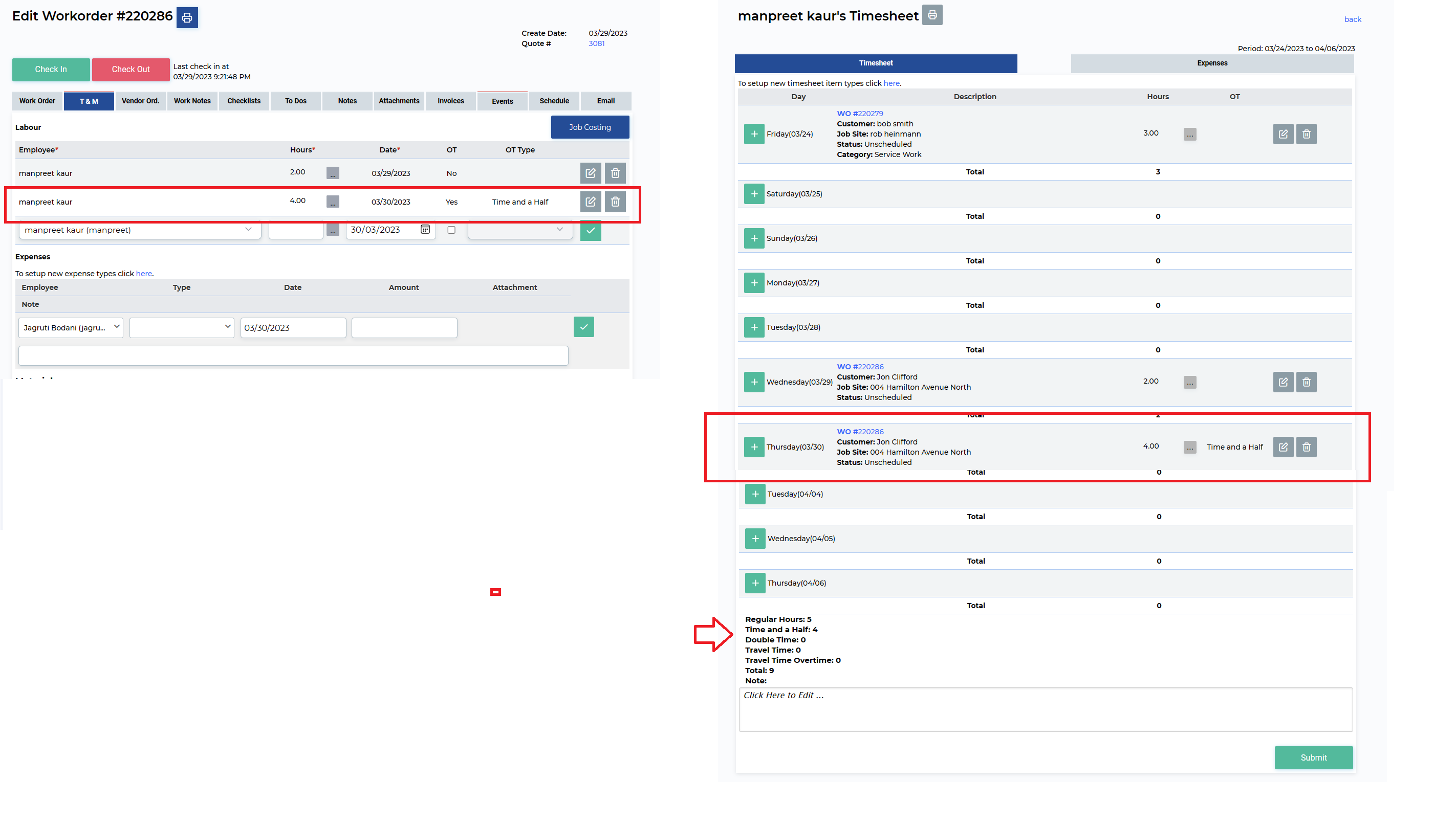The height and width of the screenshot is (825, 1456).
Task: Edit the 03/29/2023 labour entry
Action: coord(590,173)
